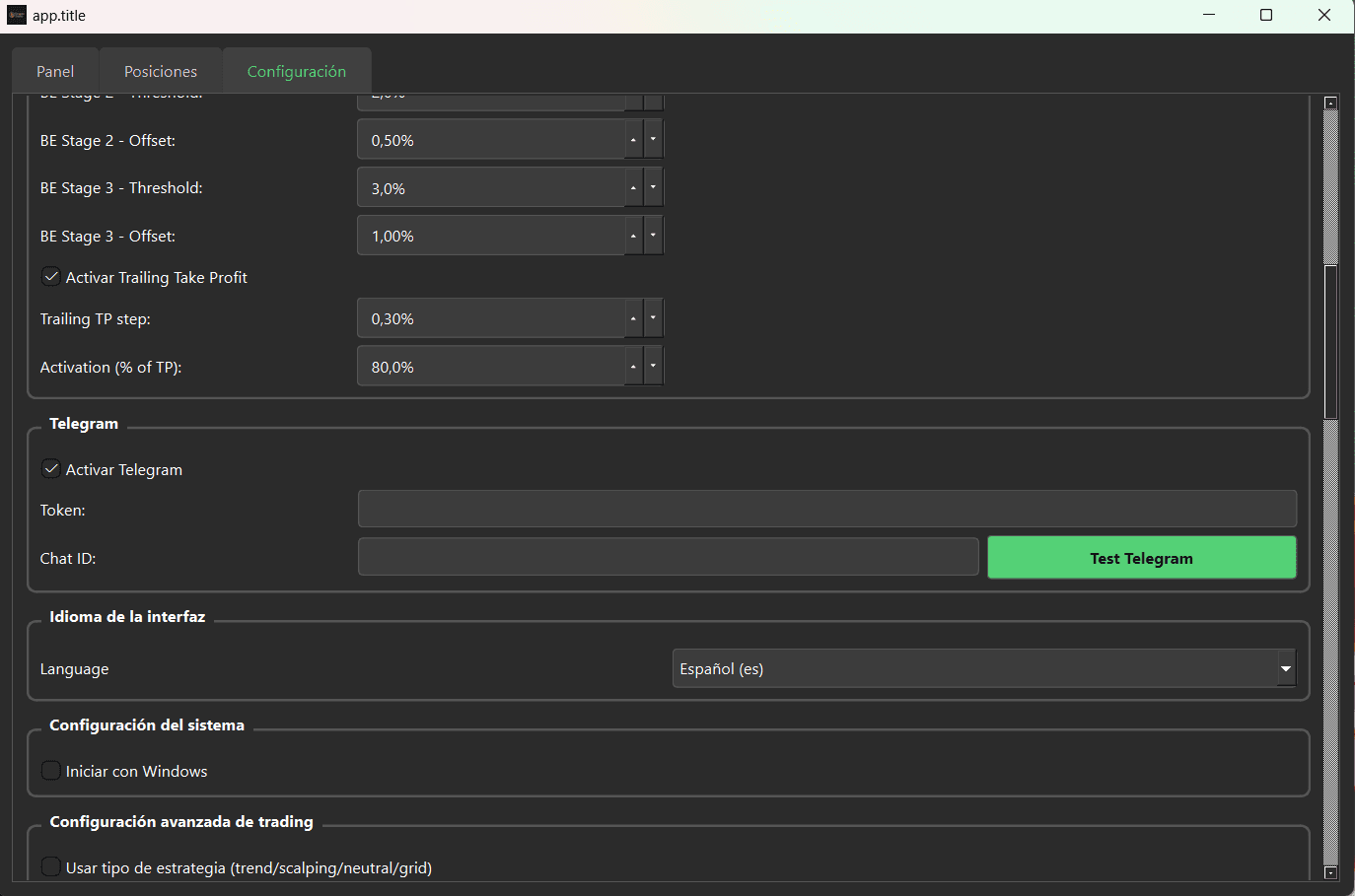Click the scrollbar's scroll-down arrow
This screenshot has height=896, width=1355.
coord(1330,872)
